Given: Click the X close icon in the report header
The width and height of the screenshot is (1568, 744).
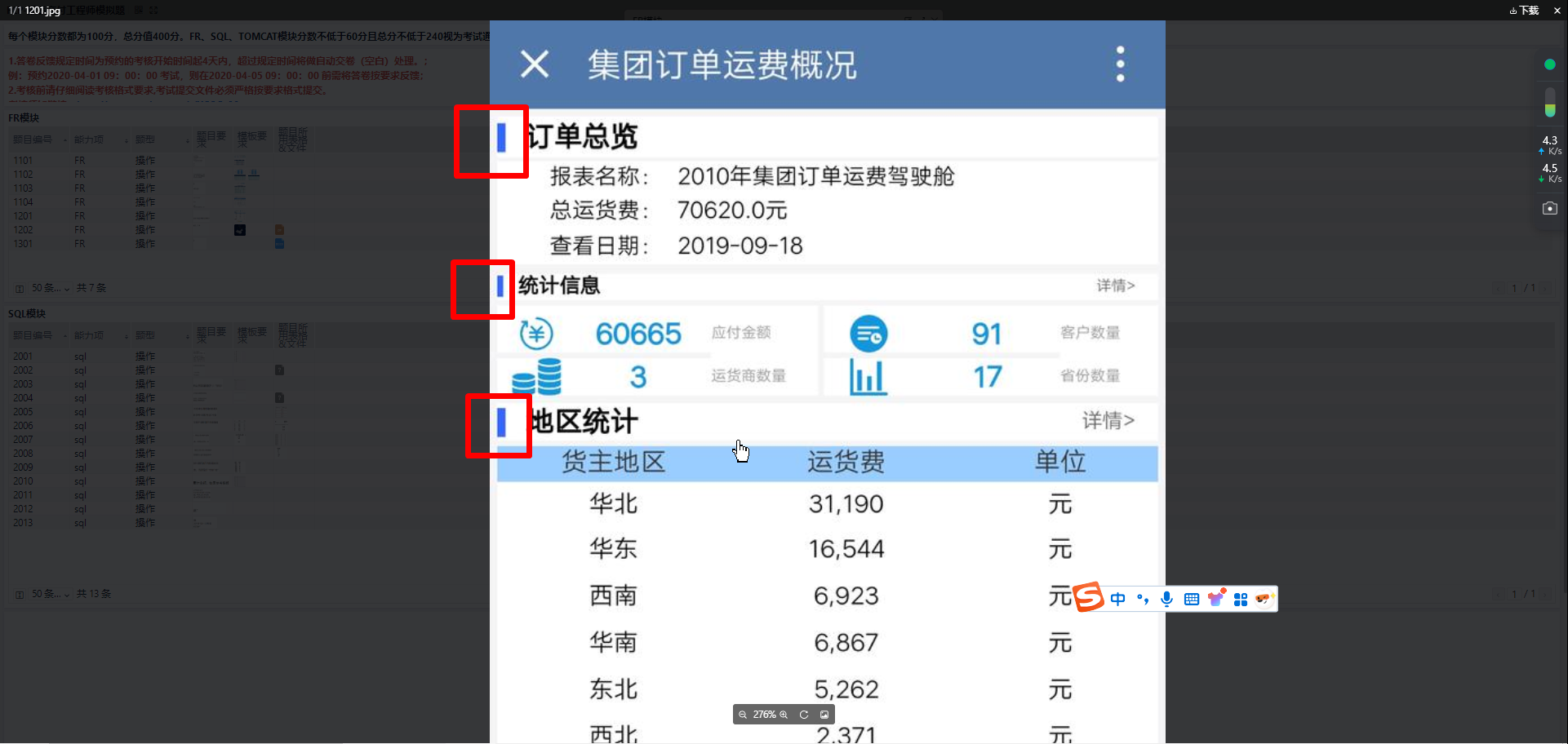Looking at the screenshot, I should click(x=535, y=64).
